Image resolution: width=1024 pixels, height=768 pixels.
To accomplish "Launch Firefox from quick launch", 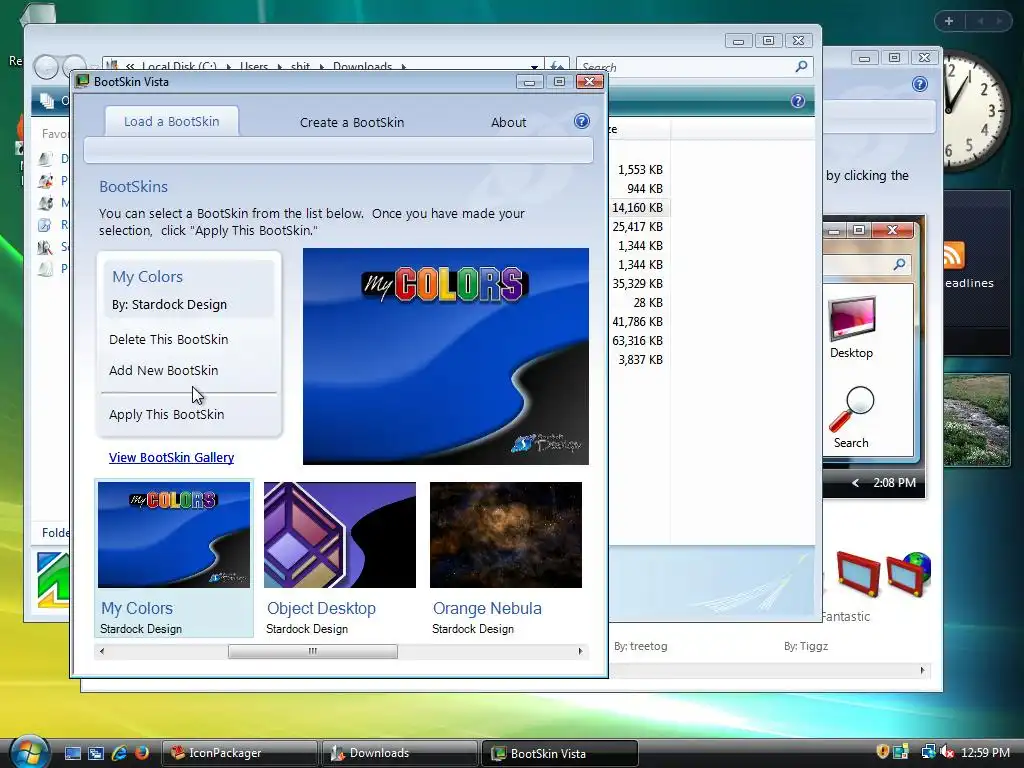I will click(x=141, y=753).
